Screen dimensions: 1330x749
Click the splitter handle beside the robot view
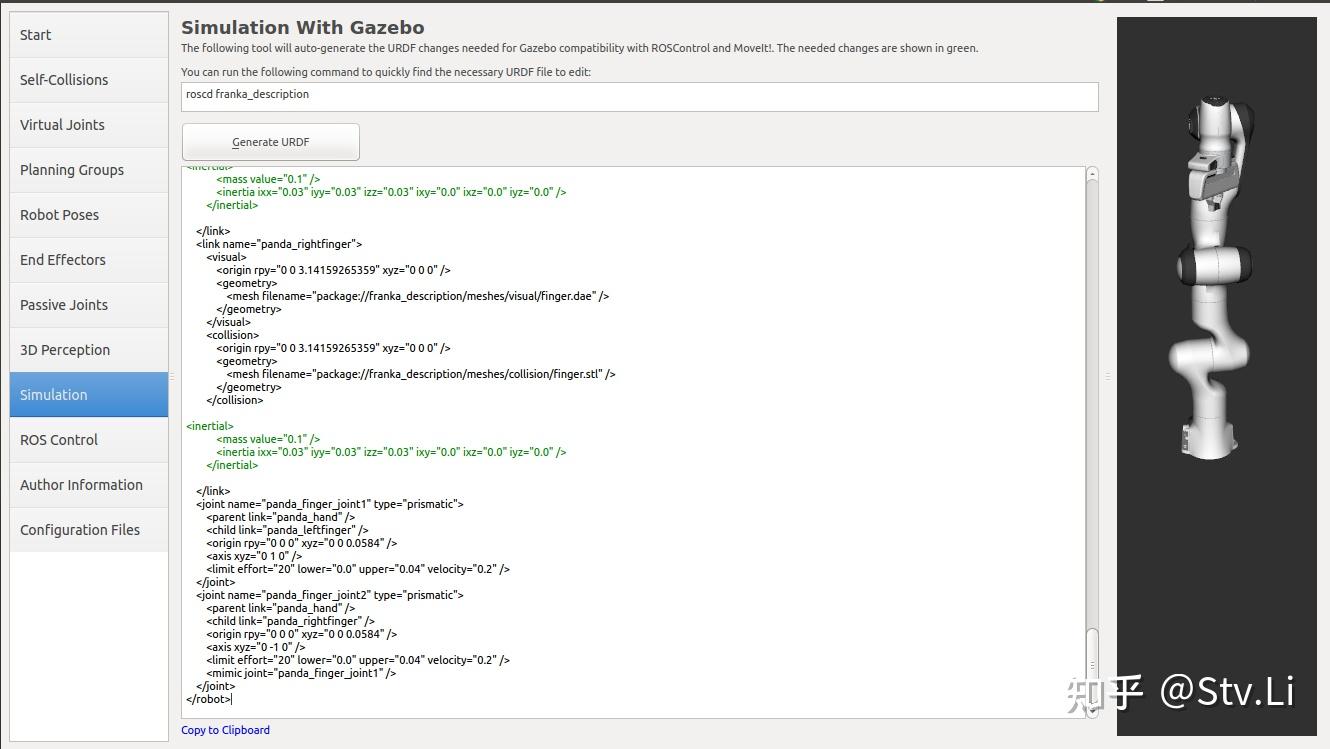point(1107,376)
